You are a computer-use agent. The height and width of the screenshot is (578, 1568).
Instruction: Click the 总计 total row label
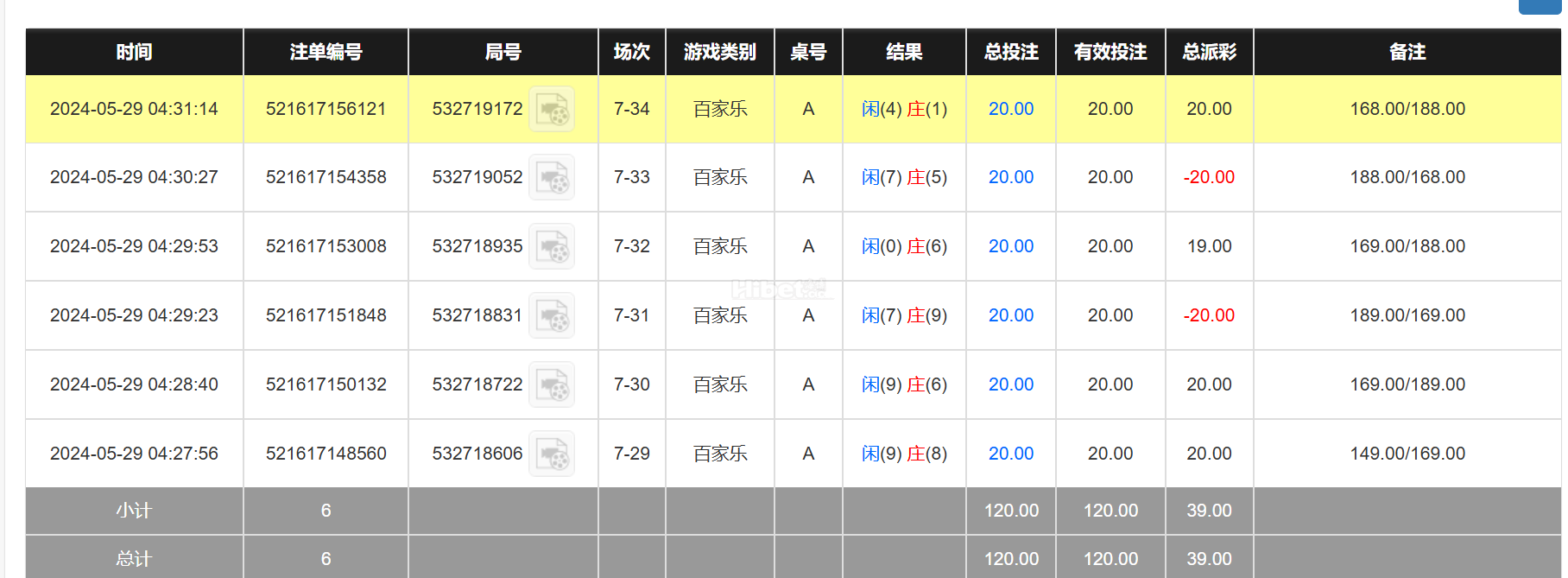(134, 559)
